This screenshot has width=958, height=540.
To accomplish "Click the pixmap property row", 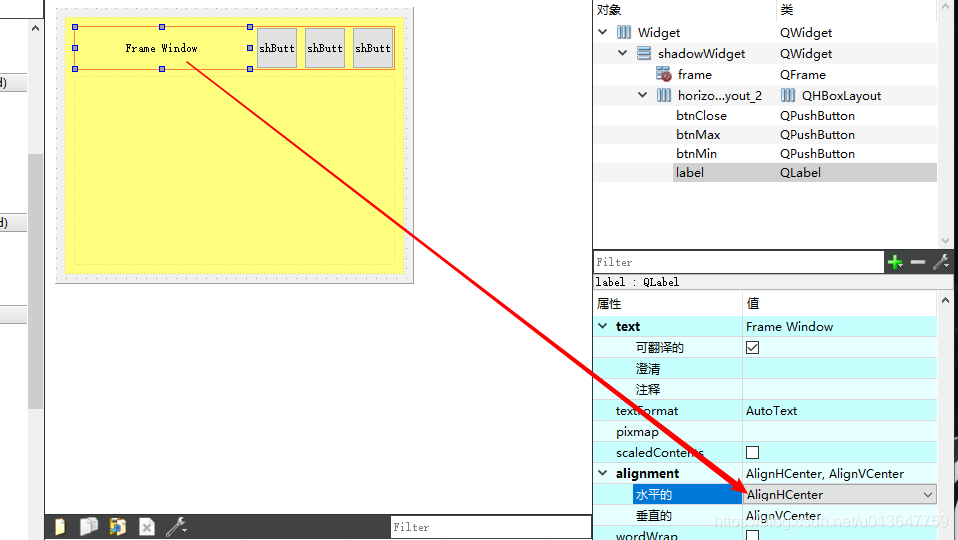I will point(765,432).
